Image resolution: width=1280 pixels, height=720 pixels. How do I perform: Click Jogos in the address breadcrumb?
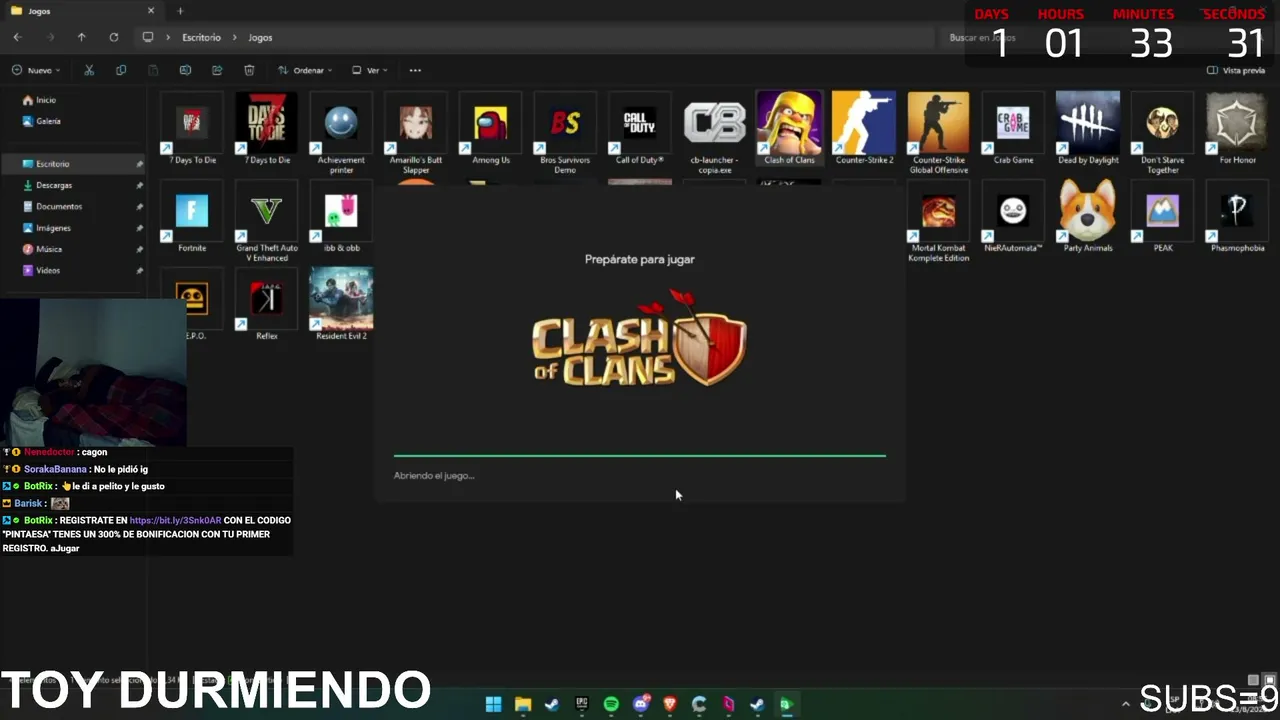[x=260, y=37]
